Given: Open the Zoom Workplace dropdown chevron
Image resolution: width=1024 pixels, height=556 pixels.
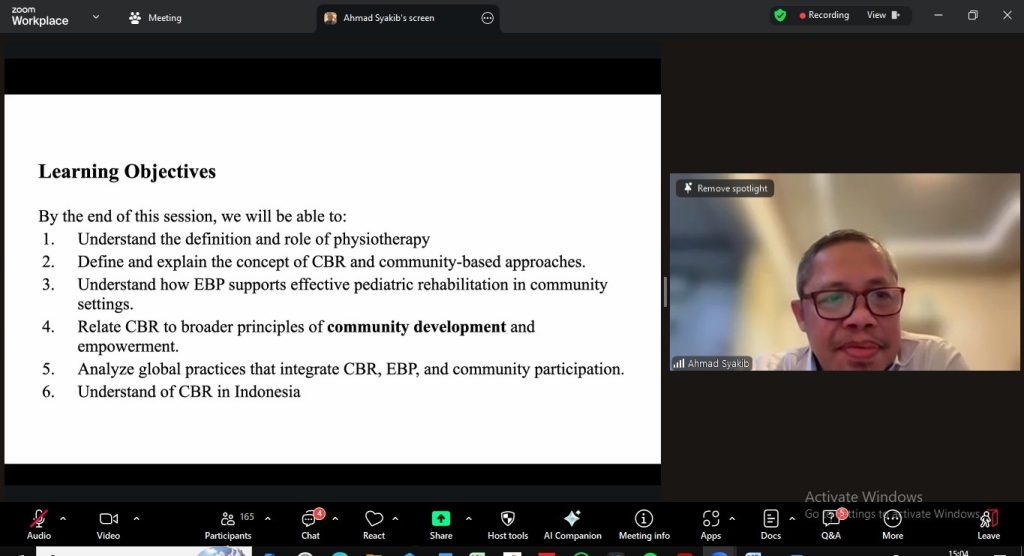Looking at the screenshot, I should [x=96, y=17].
